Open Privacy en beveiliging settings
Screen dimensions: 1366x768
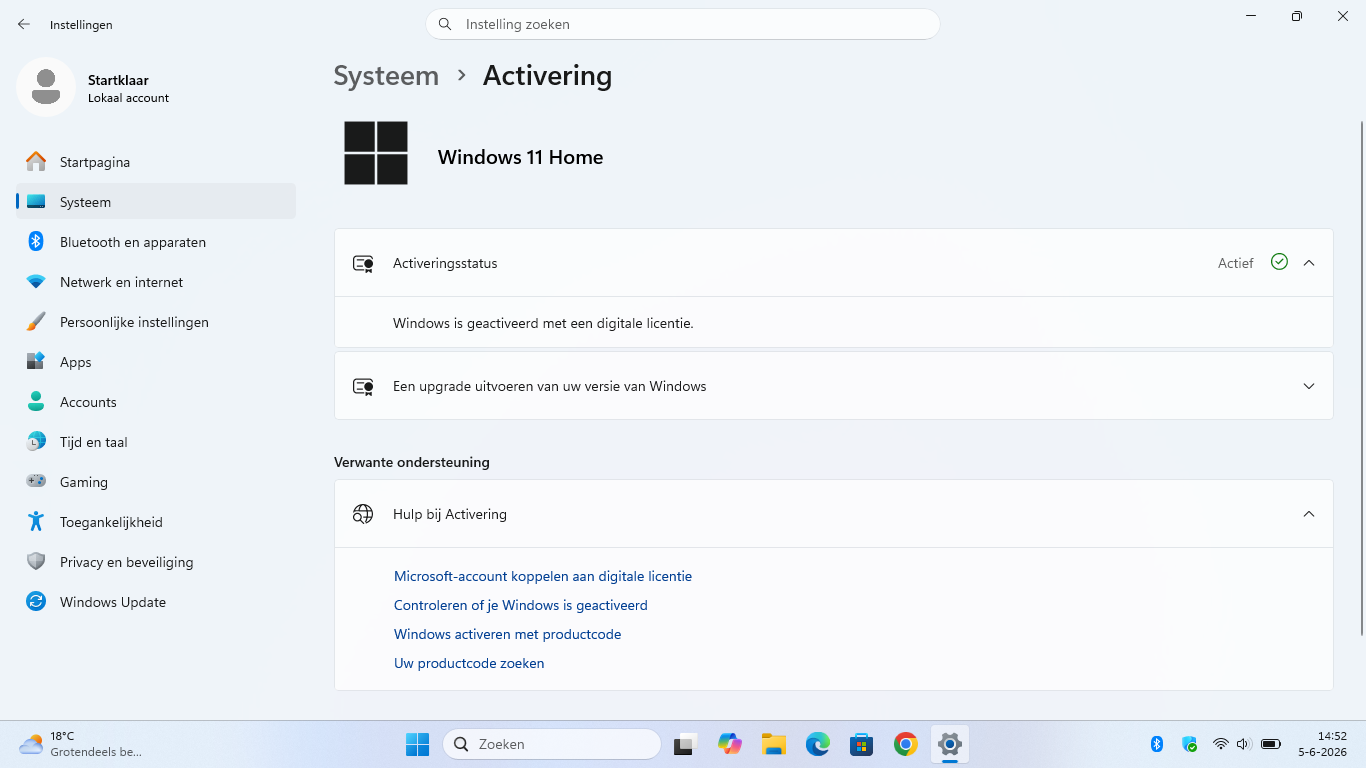(156, 562)
